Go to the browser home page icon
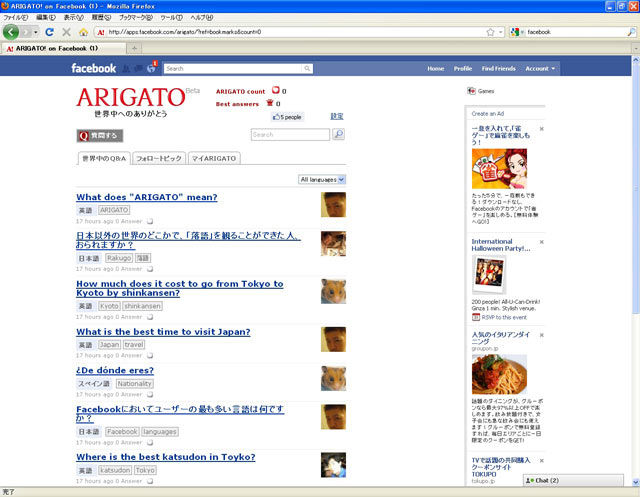640x497 pixels. (x=83, y=32)
